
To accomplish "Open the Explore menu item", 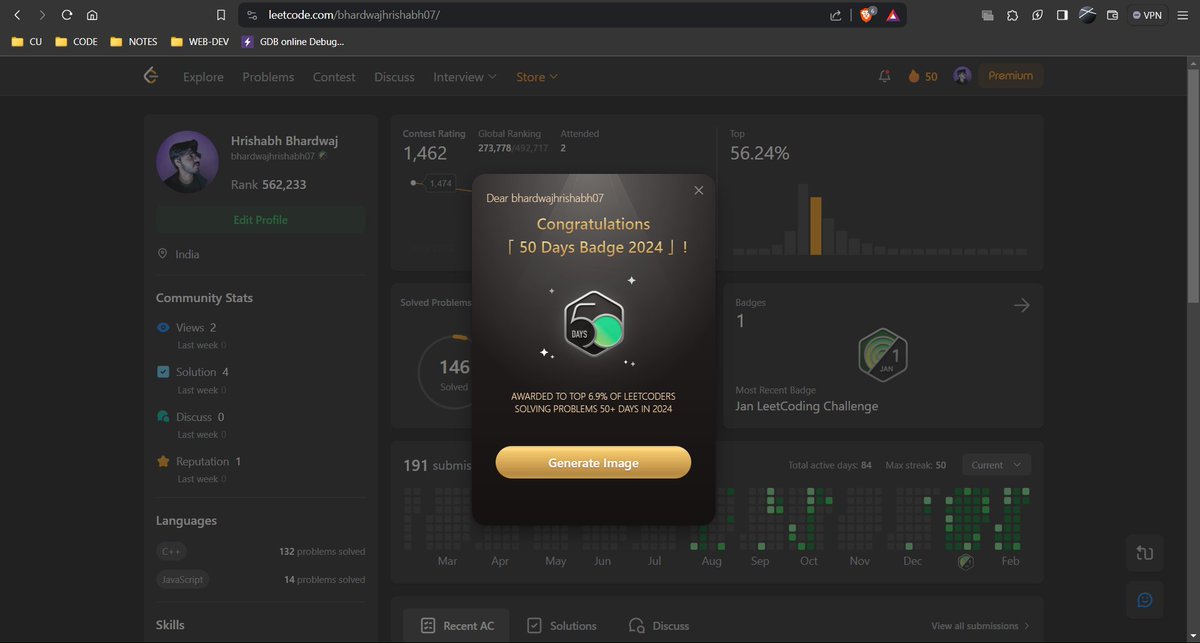I will [203, 77].
